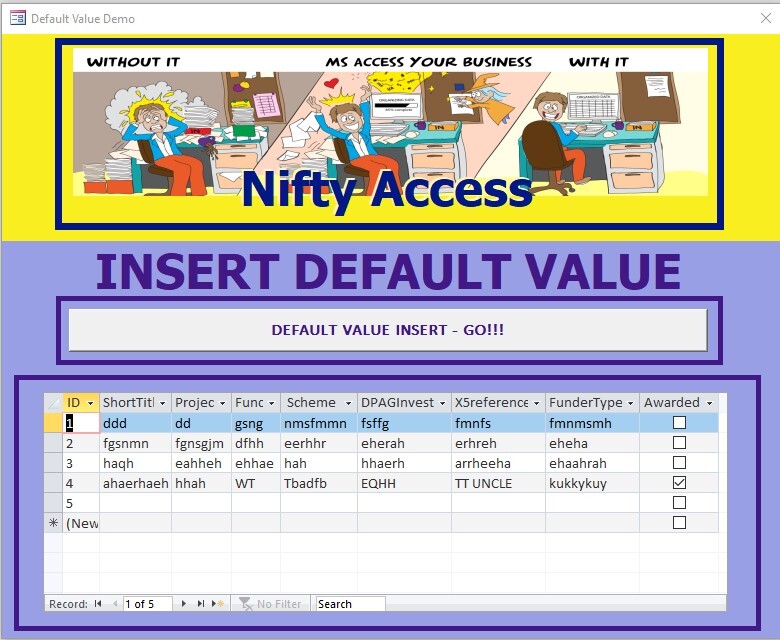Open the Awarded column filter dropdown
The image size is (780, 640).
709,403
